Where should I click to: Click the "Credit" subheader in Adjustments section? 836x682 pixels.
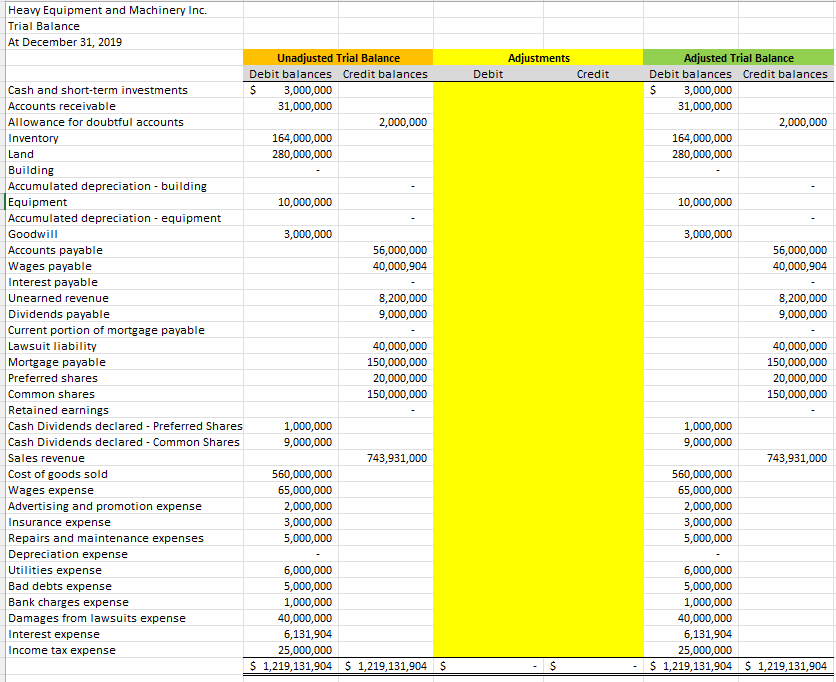[593, 73]
